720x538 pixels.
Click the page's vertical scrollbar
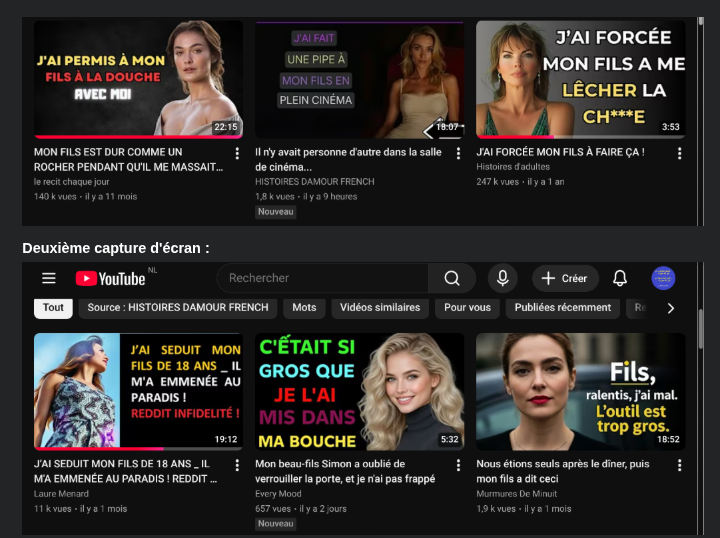click(700, 330)
